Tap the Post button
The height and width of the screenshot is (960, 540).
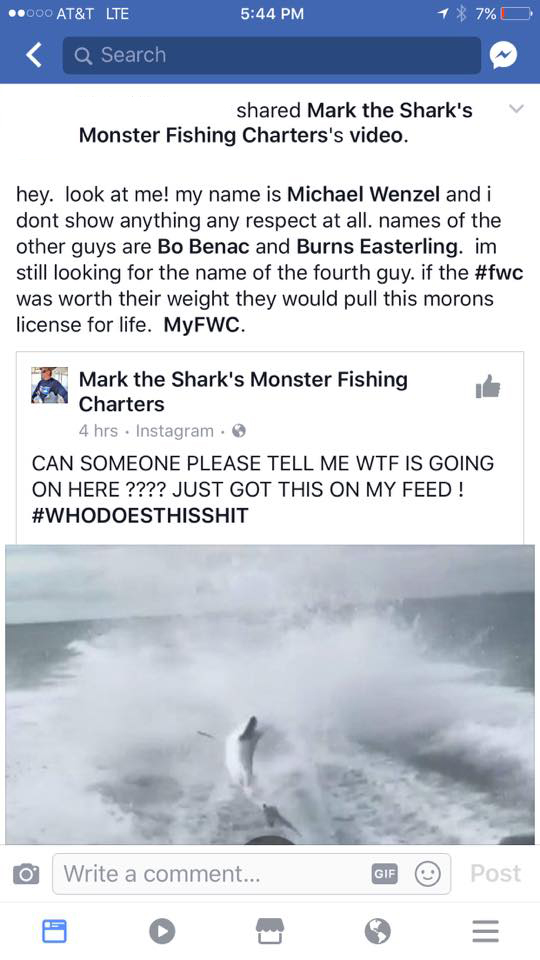coord(495,874)
